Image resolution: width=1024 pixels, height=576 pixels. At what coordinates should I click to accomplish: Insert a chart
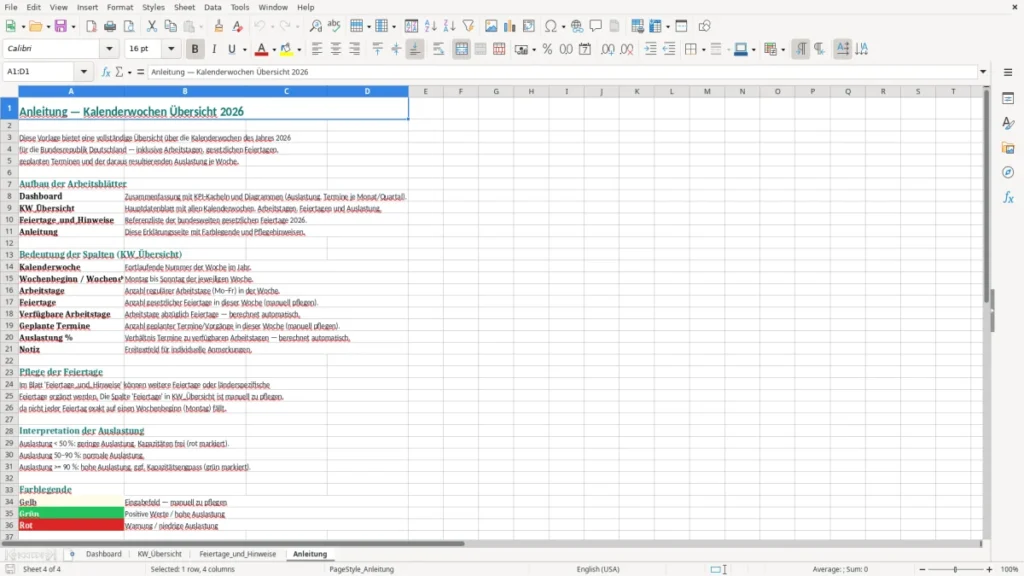coord(510,26)
